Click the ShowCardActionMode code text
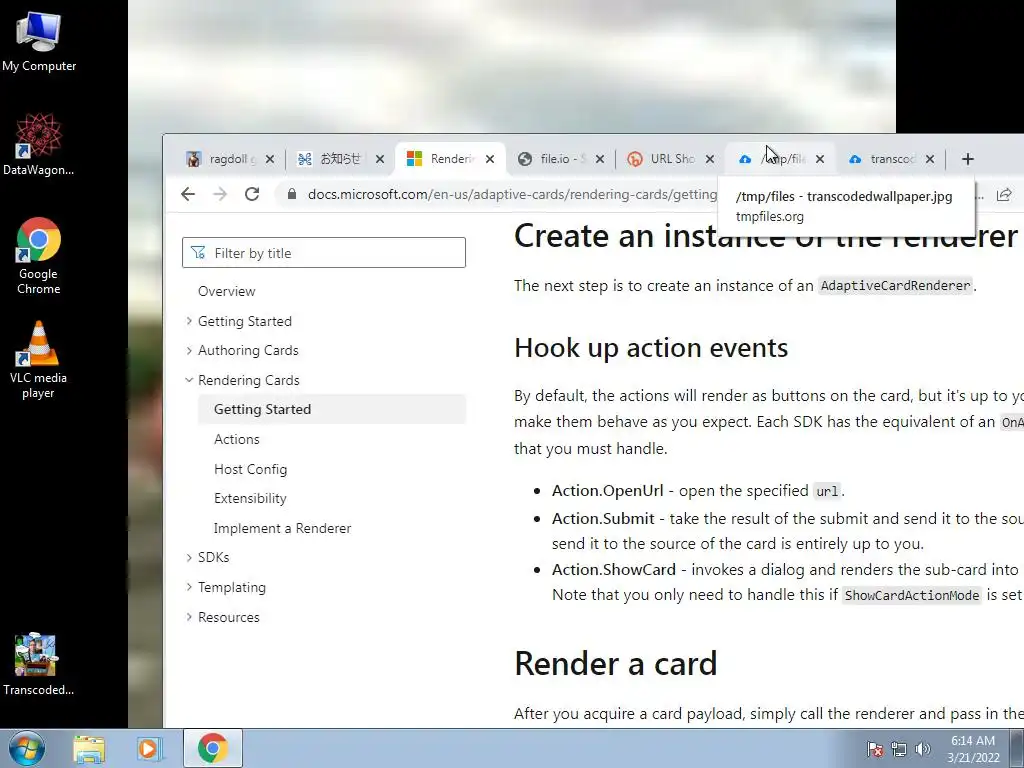Screen dimensions: 1024x768 coord(912,596)
